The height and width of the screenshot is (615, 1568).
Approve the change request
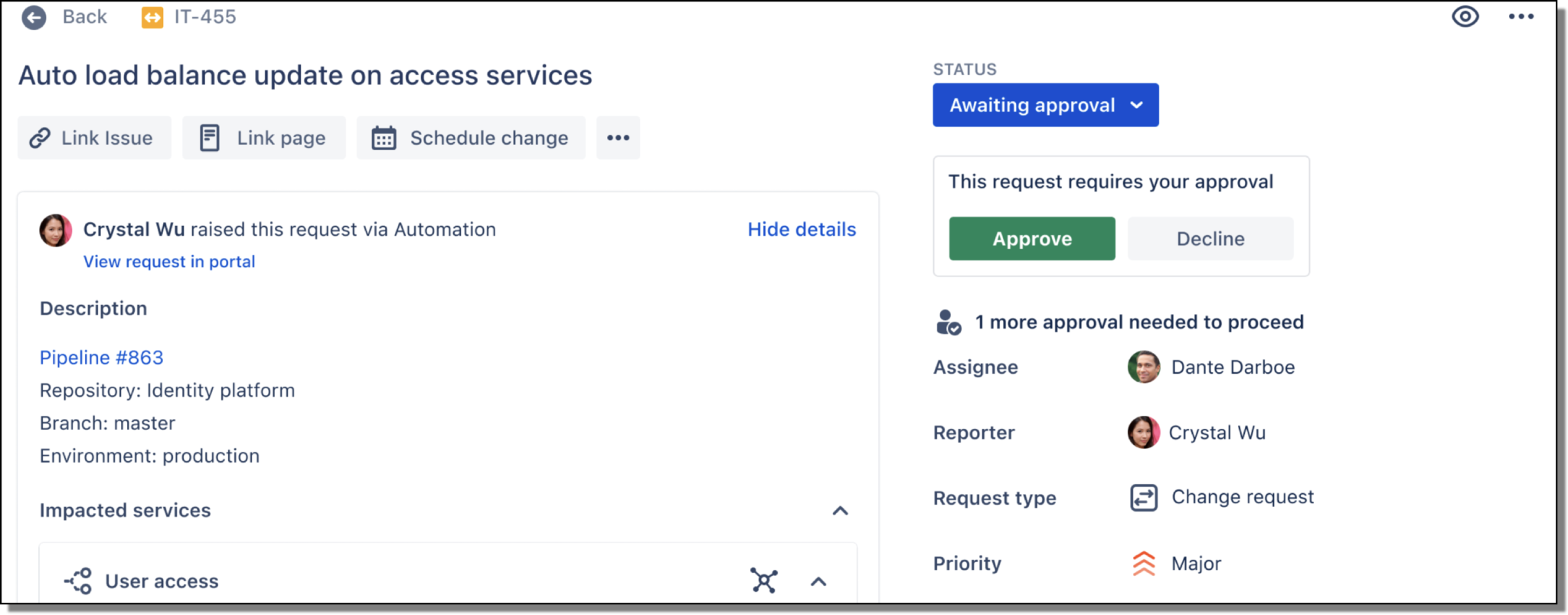tap(1031, 239)
